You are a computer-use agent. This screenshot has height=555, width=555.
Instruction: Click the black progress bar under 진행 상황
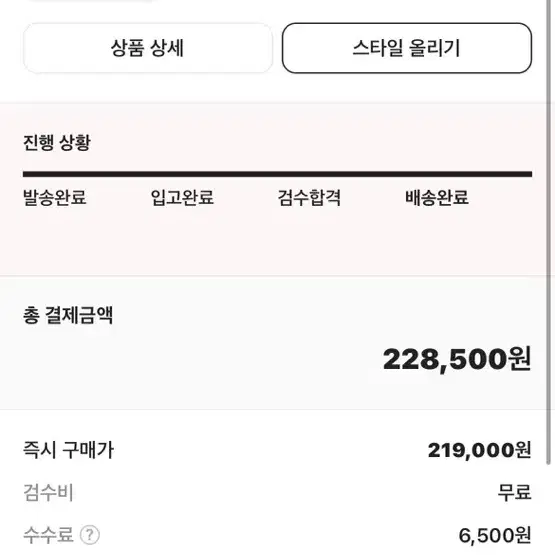point(278,174)
